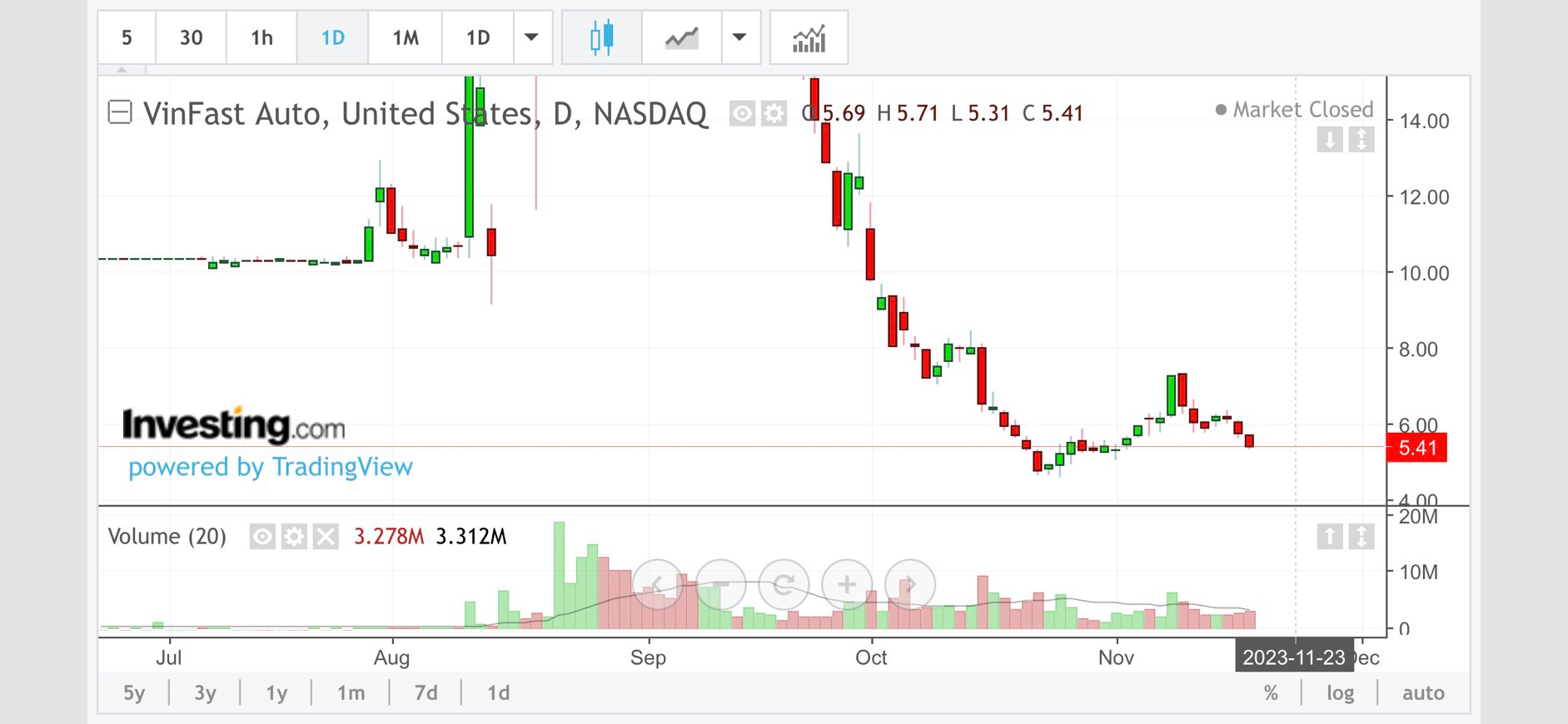Viewport: 1568px width, 724px height.
Task: Click the 12.00 price axis label
Action: tap(1424, 197)
